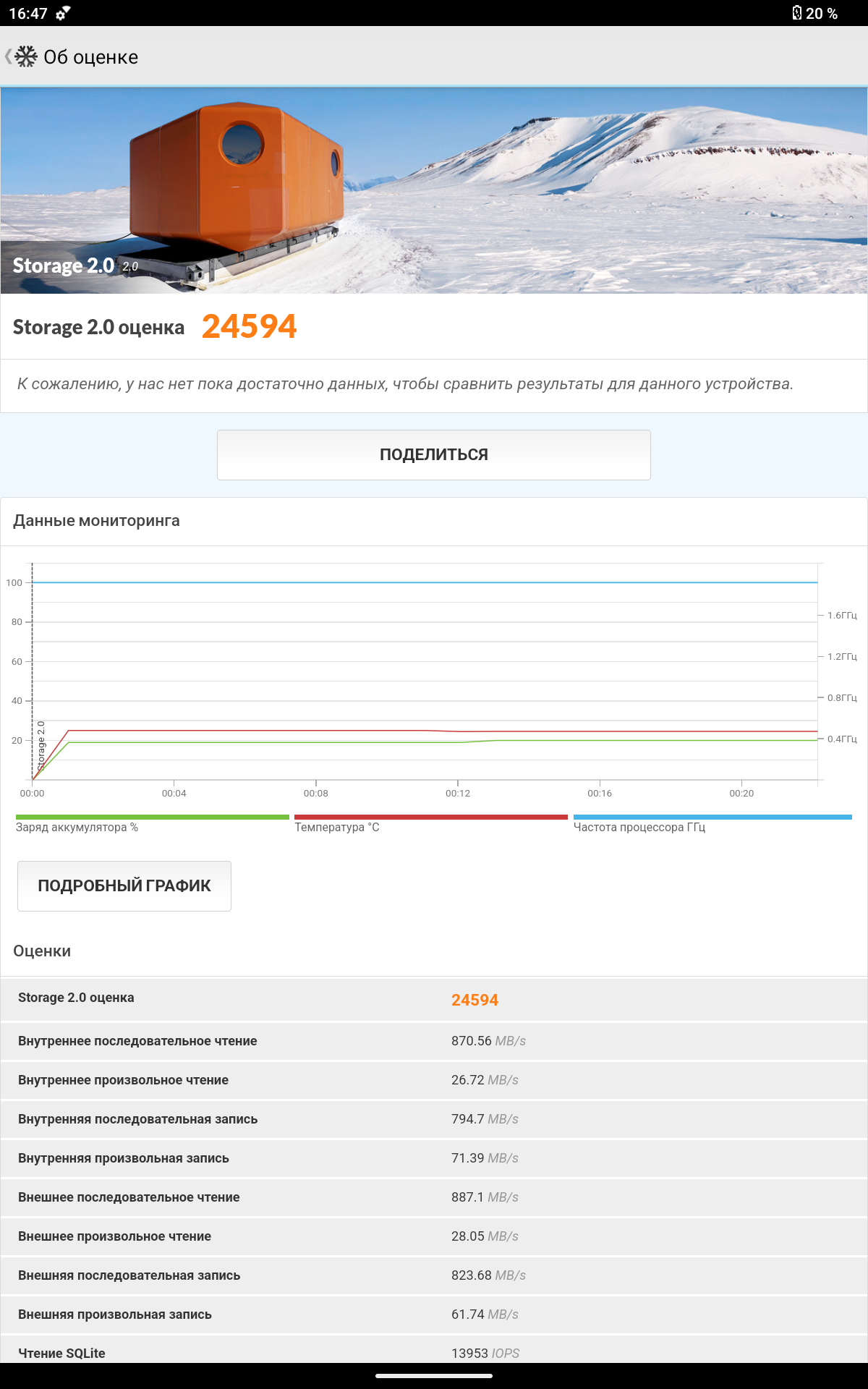Tap the 823.68 MB/s value
Screen dimensions: 868x1389
click(x=488, y=1275)
